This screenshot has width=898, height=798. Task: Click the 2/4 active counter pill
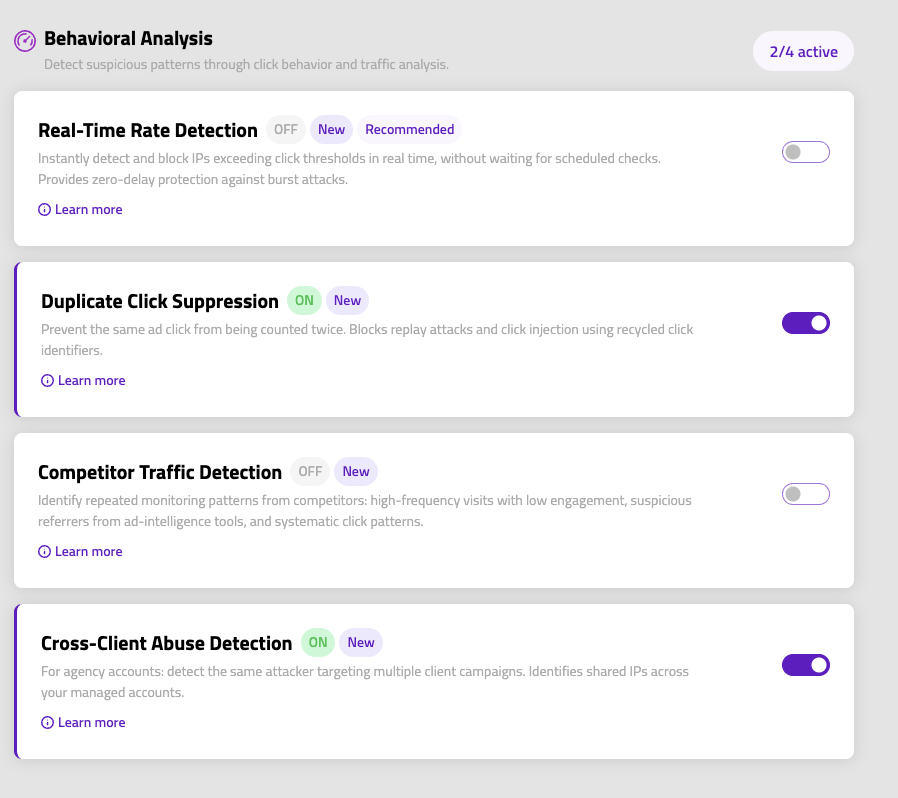coord(803,50)
